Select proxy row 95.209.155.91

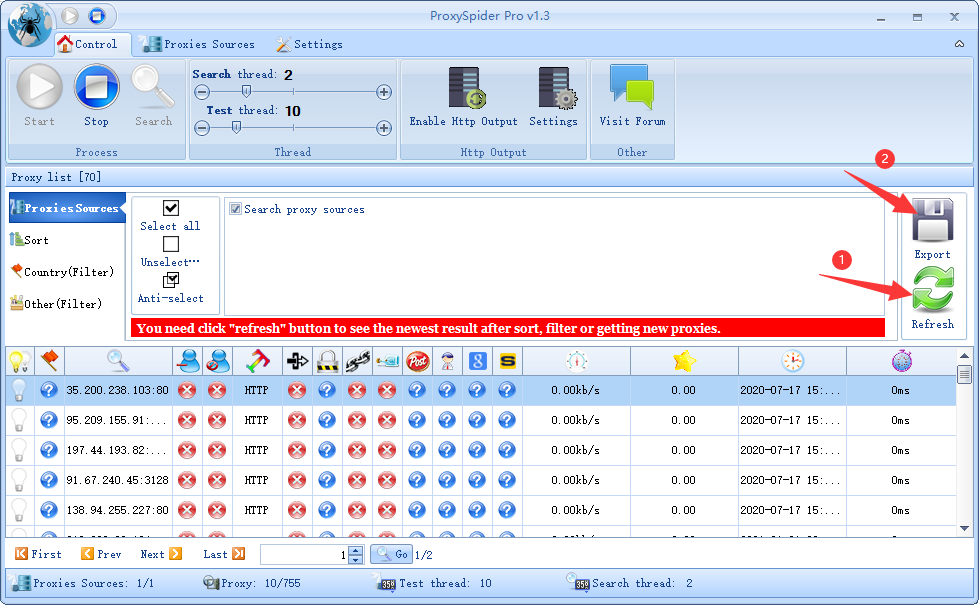[x=117, y=421]
